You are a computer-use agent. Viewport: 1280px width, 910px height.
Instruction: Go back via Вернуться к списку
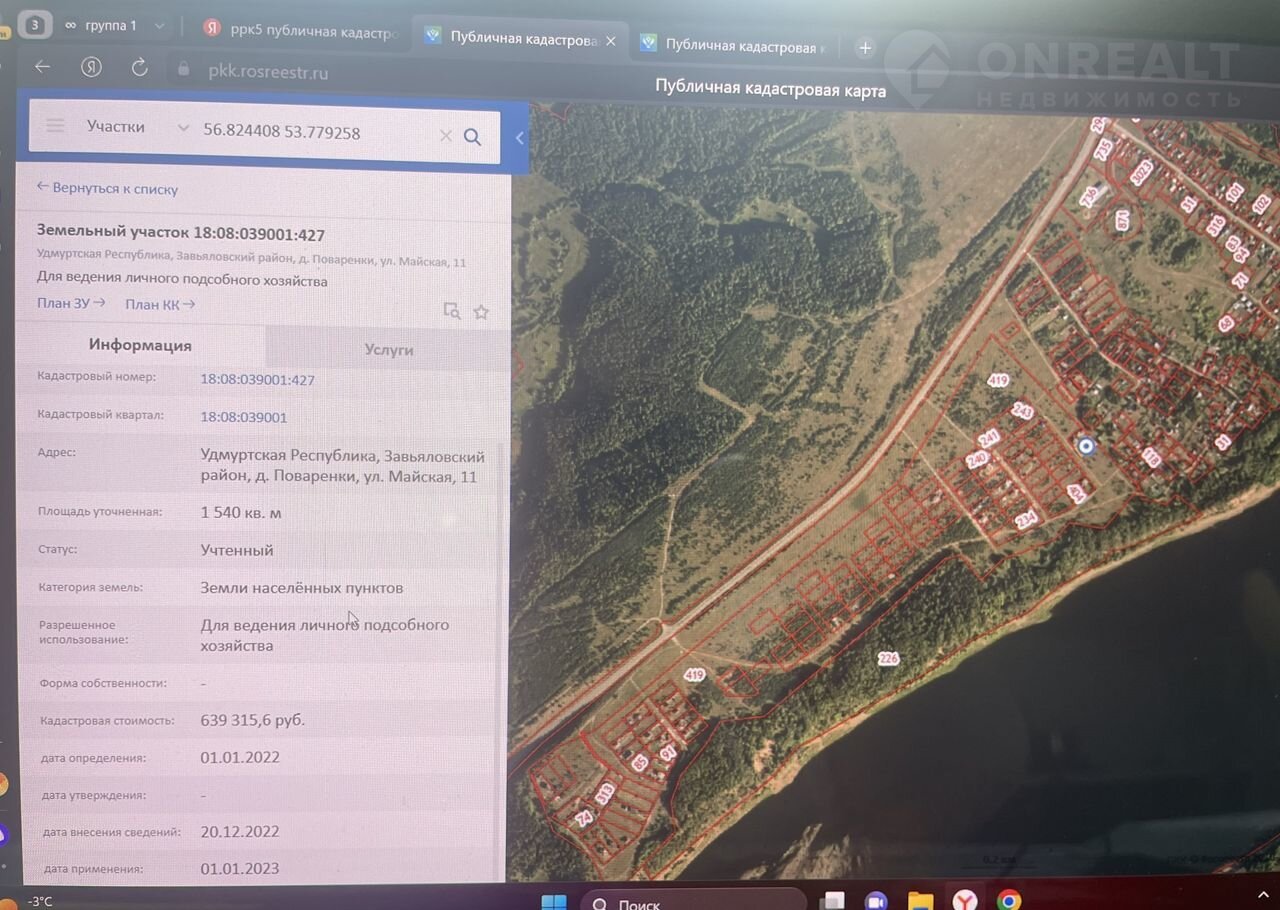(x=107, y=188)
